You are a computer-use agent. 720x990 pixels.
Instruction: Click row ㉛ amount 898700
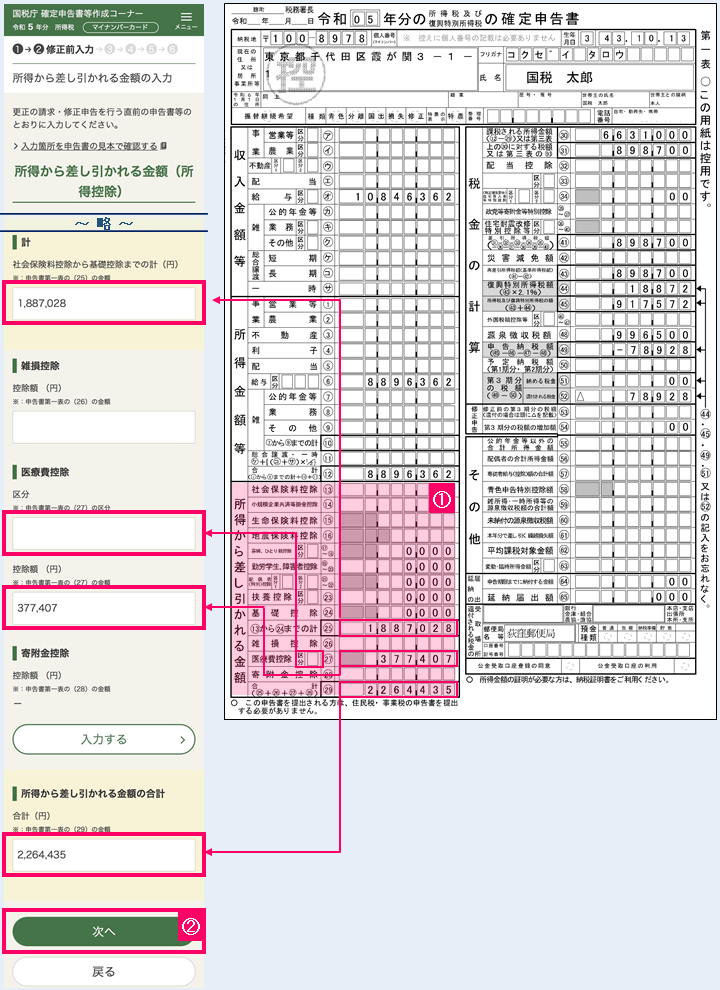[x=652, y=150]
